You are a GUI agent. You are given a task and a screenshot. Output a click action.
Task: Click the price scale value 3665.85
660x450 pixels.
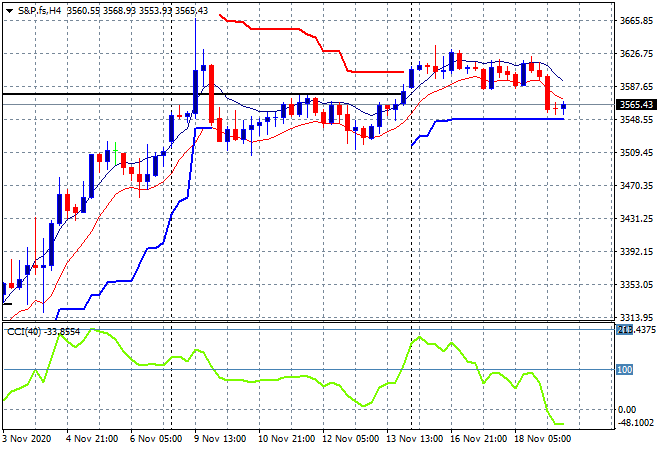(636, 21)
